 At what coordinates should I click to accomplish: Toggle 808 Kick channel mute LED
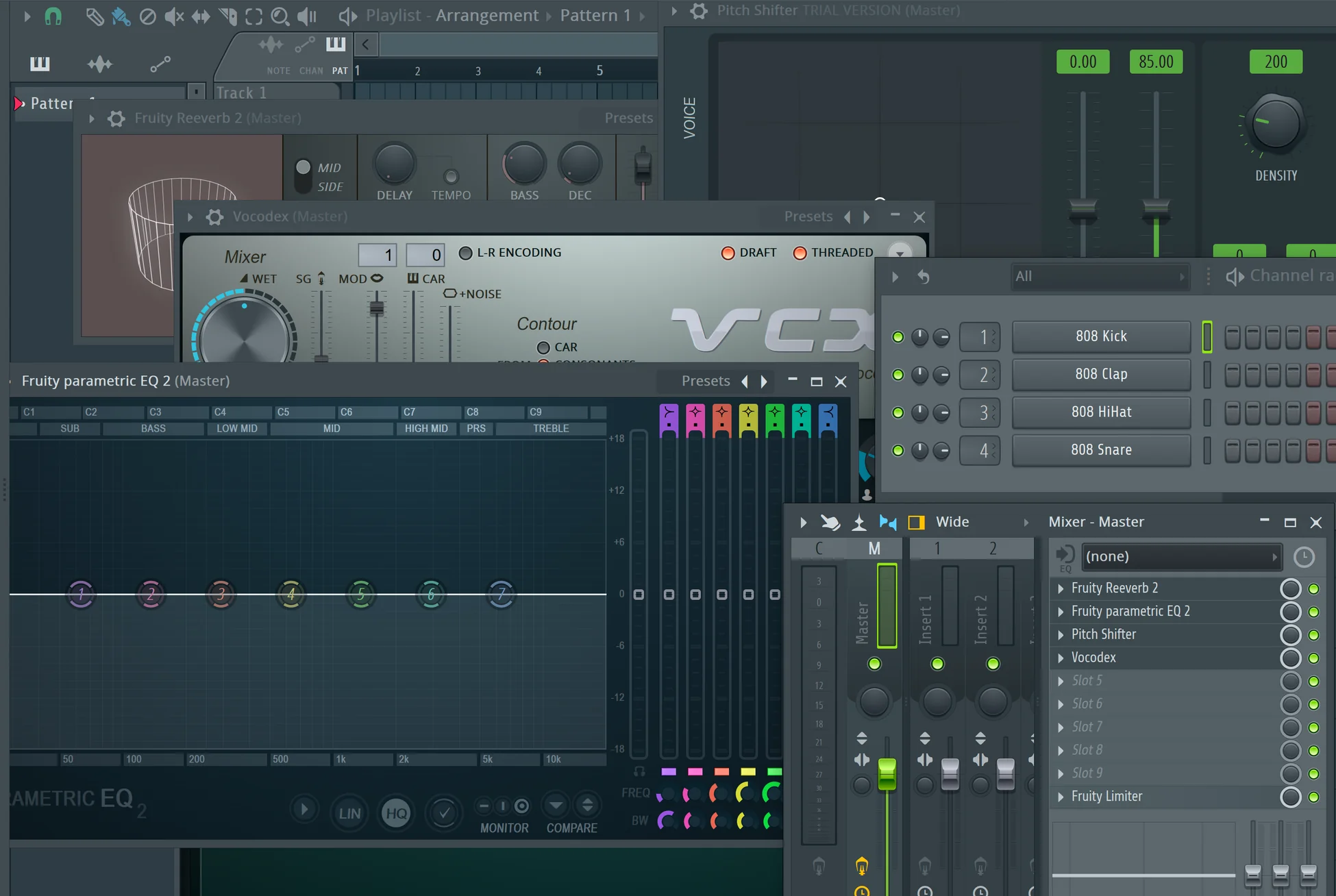[x=898, y=337]
